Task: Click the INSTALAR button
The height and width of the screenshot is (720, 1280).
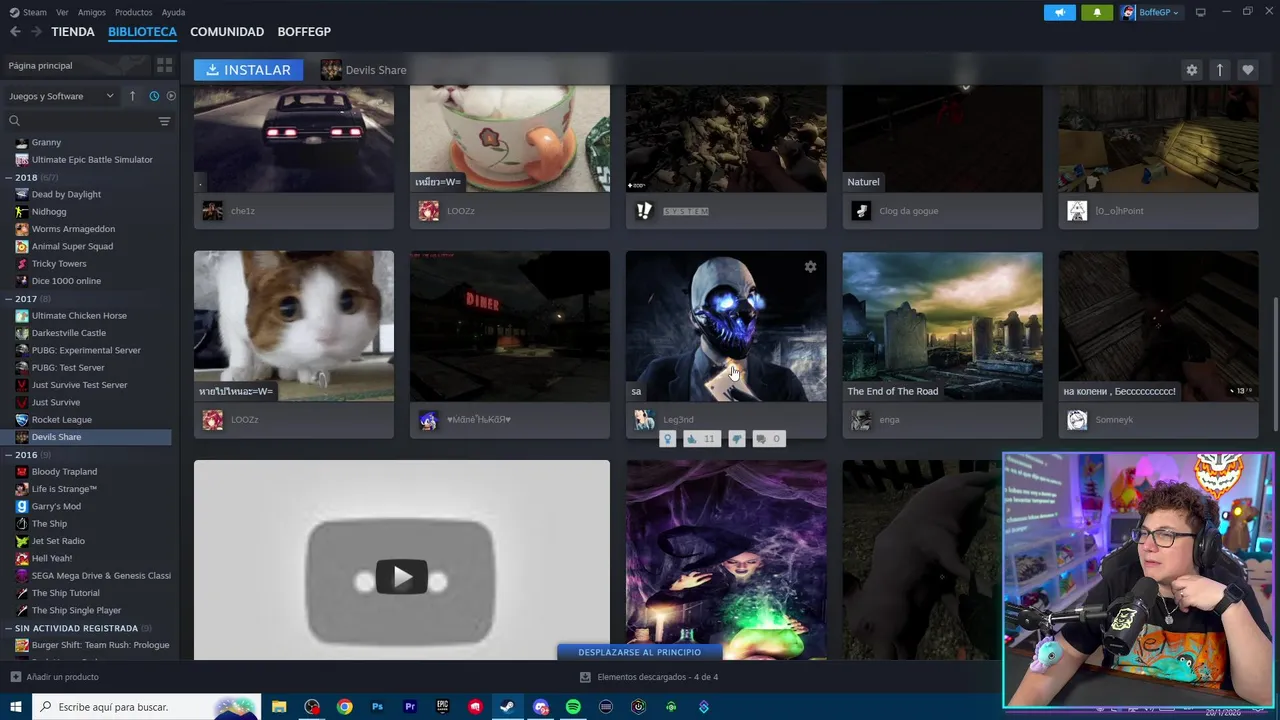Action: (x=248, y=70)
